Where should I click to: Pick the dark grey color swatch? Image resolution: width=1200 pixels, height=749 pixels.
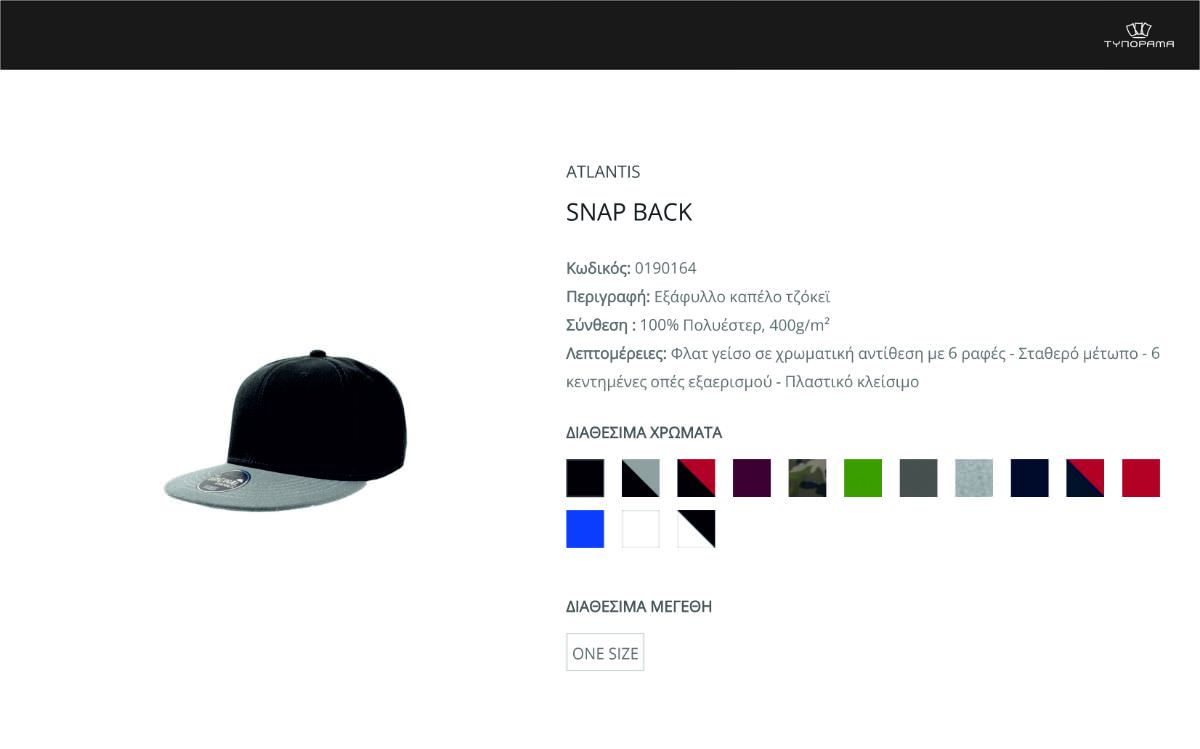point(919,478)
